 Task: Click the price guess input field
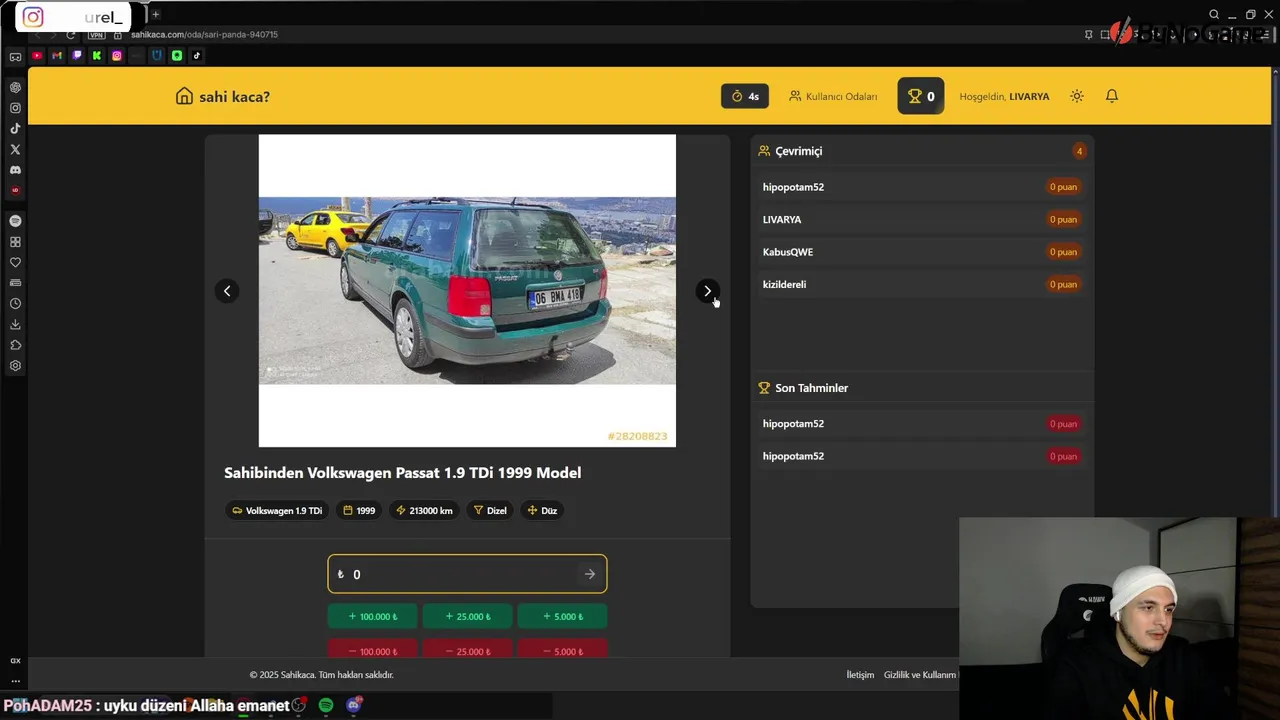[x=467, y=574]
